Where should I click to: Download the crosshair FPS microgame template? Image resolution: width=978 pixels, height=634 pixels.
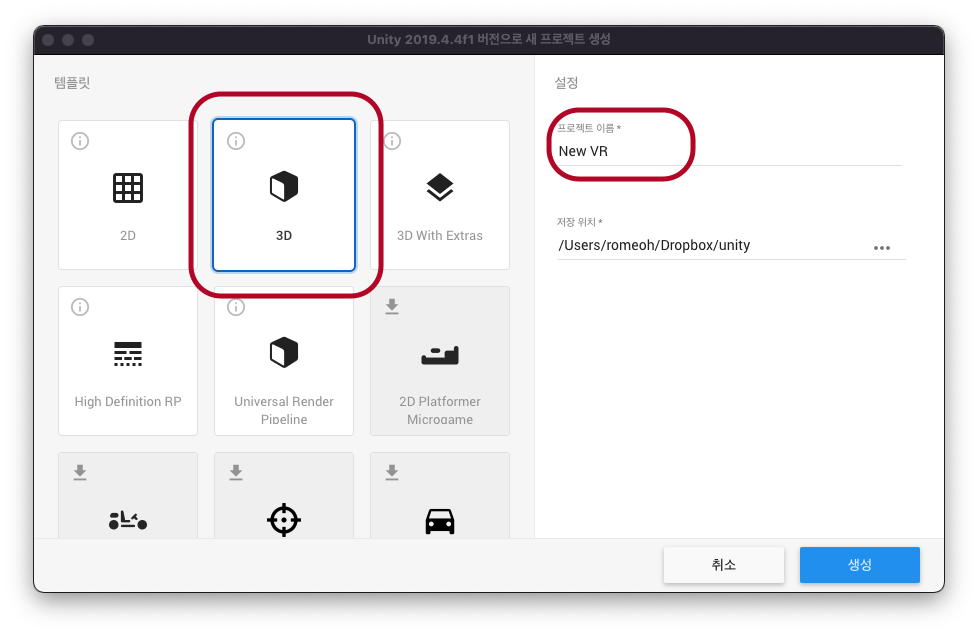[x=236, y=472]
